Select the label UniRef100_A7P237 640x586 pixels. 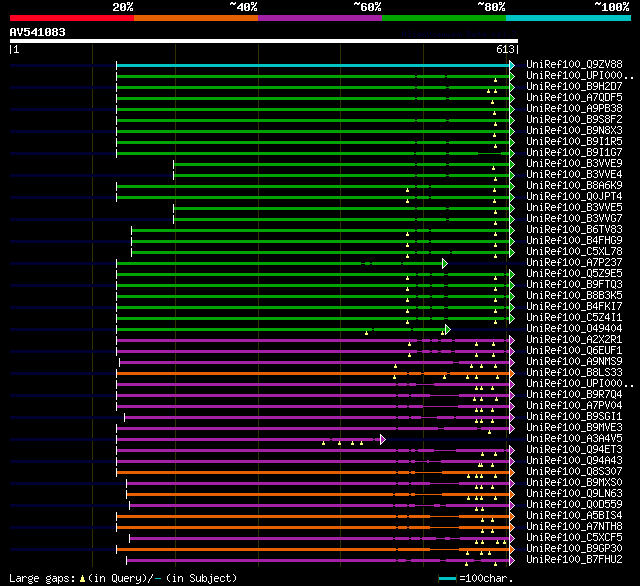(x=574, y=263)
